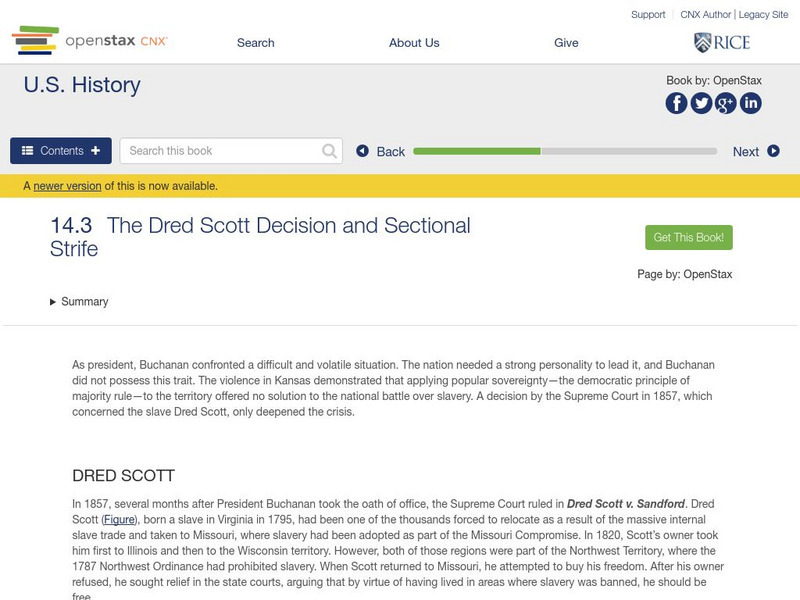
Task: Go back using the left arrow icon
Action: (363, 151)
